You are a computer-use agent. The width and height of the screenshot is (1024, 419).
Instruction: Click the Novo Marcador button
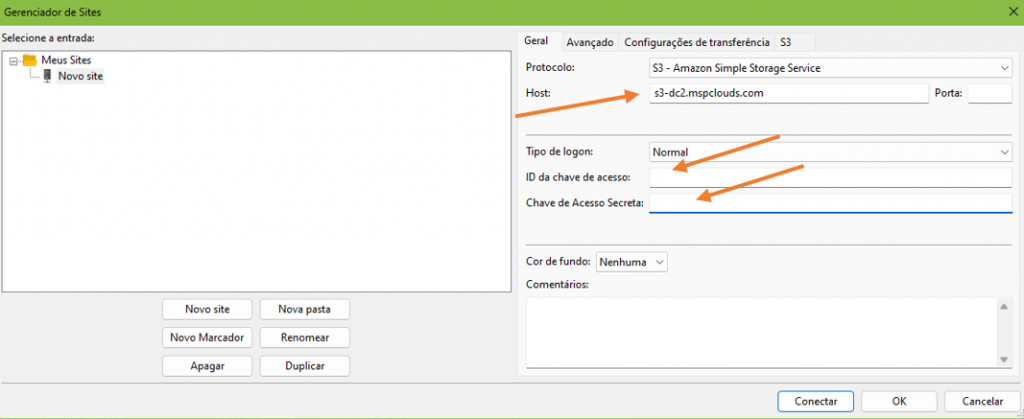pos(208,337)
